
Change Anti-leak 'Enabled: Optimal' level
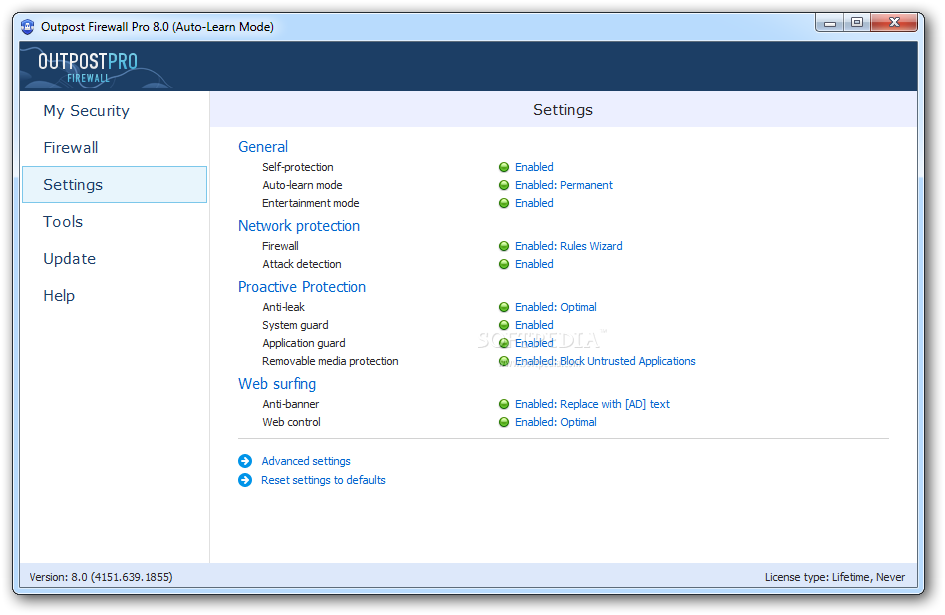(x=556, y=307)
